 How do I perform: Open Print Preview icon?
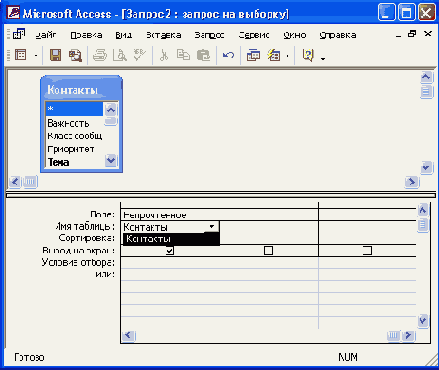click(120, 55)
